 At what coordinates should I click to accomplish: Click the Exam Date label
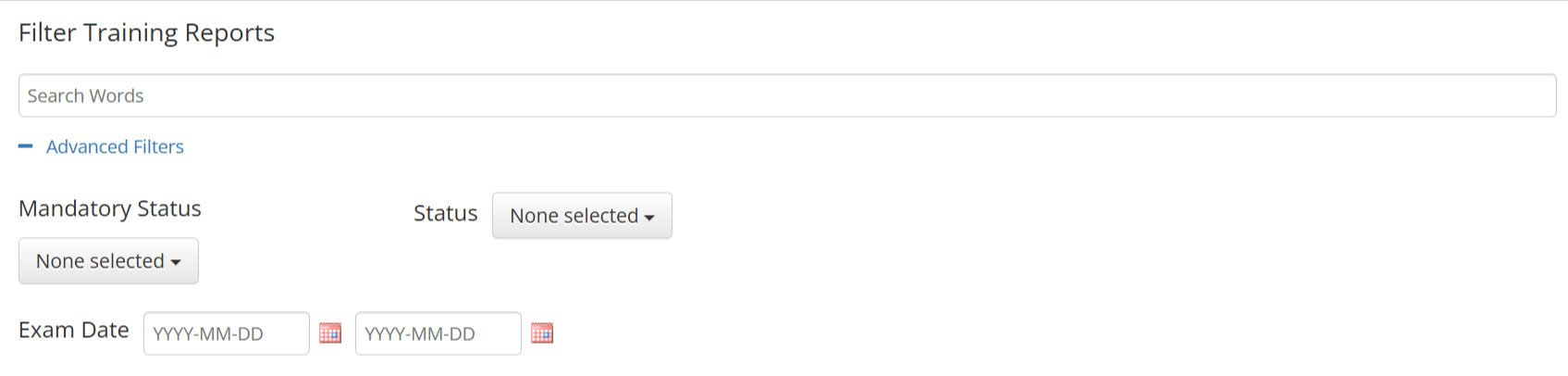click(74, 330)
